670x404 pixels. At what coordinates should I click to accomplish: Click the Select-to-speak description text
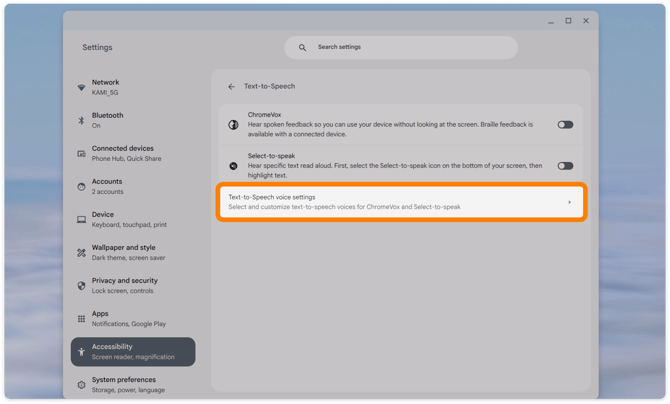[x=395, y=171]
